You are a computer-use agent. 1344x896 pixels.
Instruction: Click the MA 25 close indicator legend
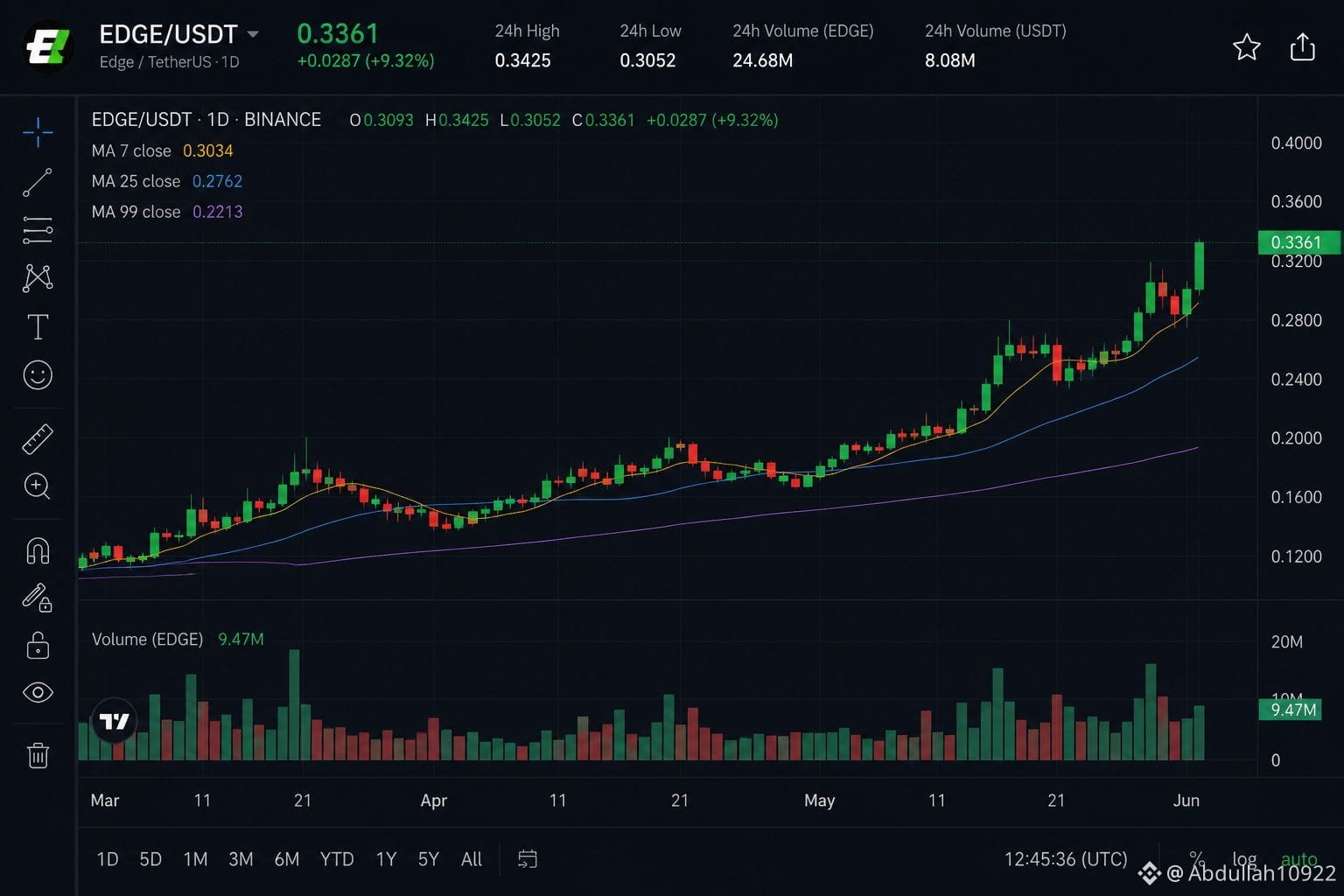(167, 181)
